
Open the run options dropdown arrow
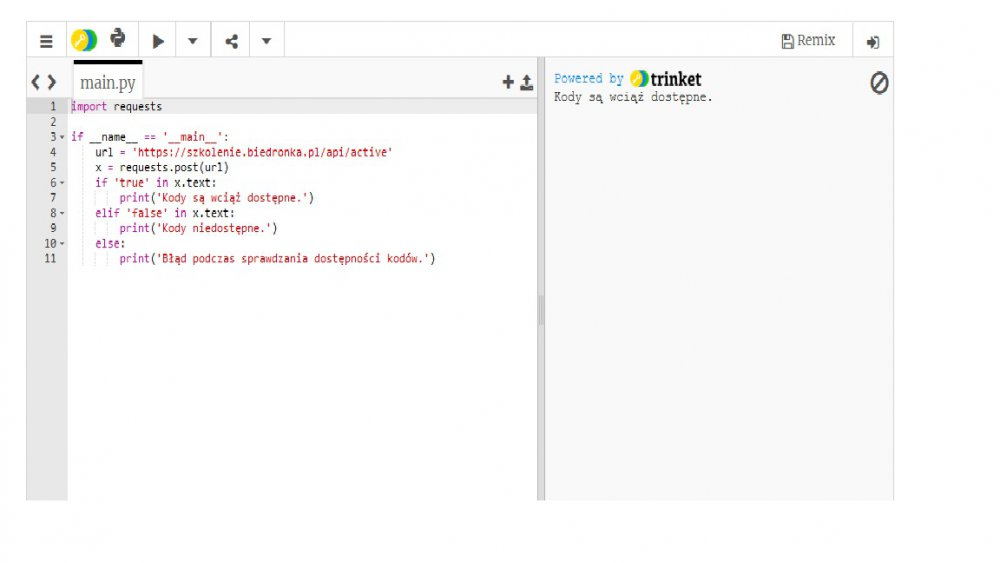click(193, 41)
